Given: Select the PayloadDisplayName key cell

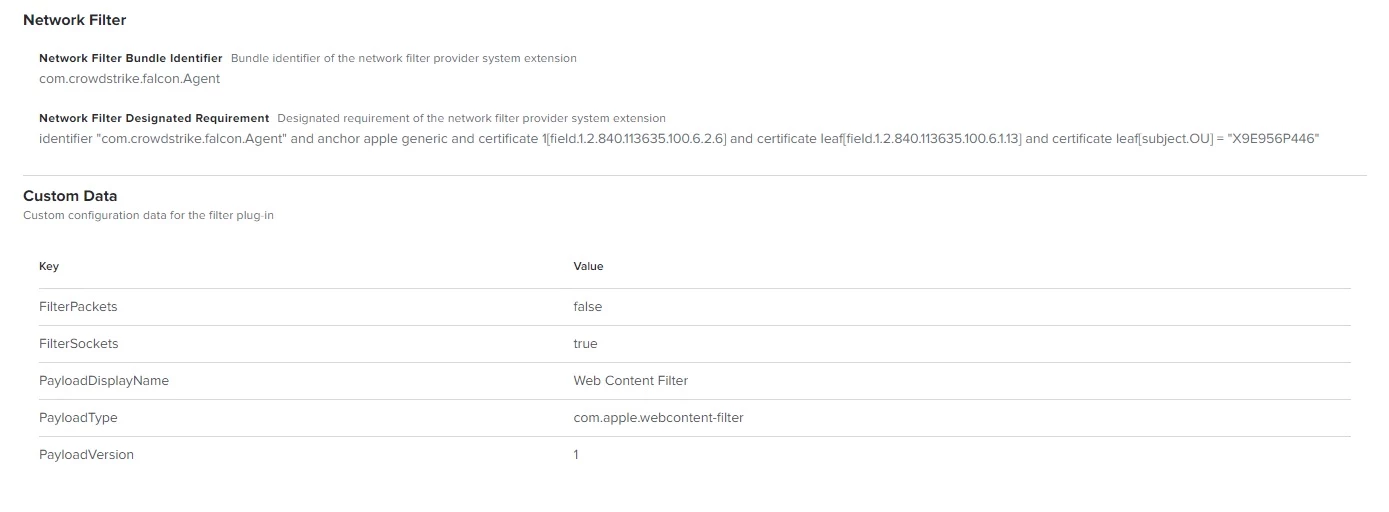Looking at the screenshot, I should (x=104, y=381).
